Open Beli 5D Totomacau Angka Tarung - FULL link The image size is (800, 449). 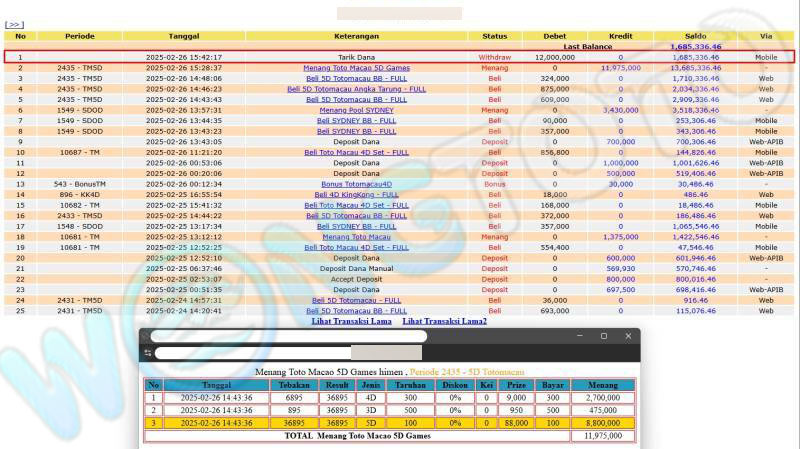point(356,89)
